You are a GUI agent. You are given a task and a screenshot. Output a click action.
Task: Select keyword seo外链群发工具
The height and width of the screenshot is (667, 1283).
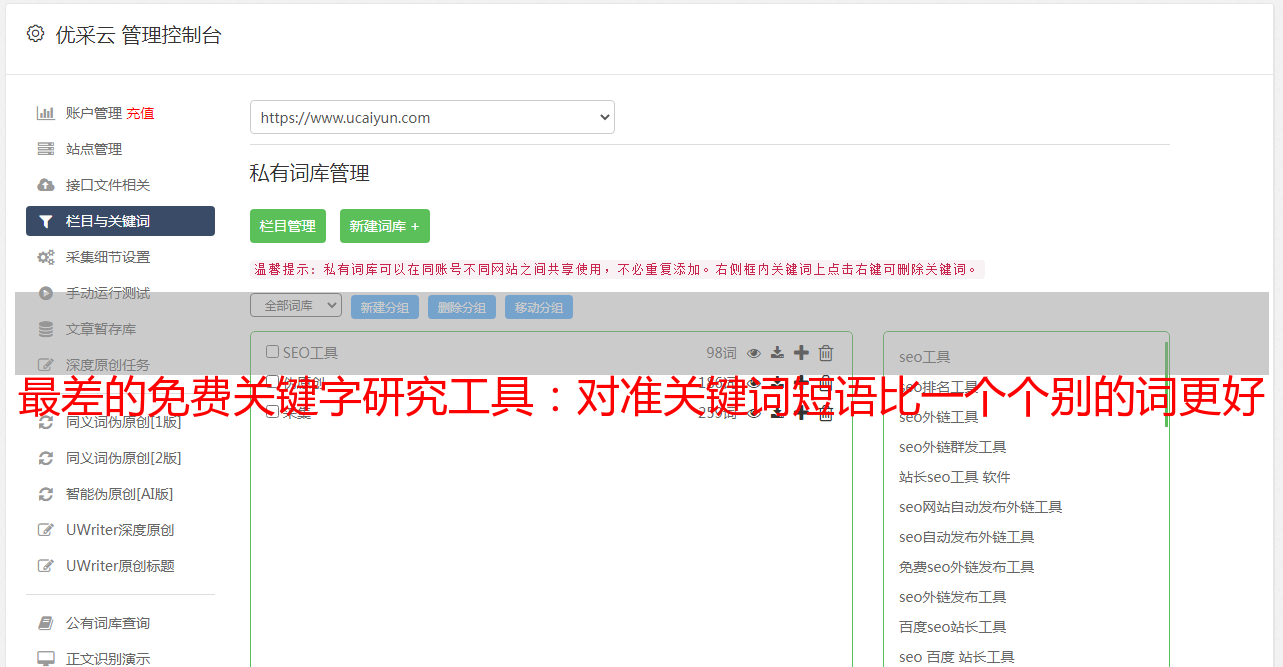click(953, 447)
